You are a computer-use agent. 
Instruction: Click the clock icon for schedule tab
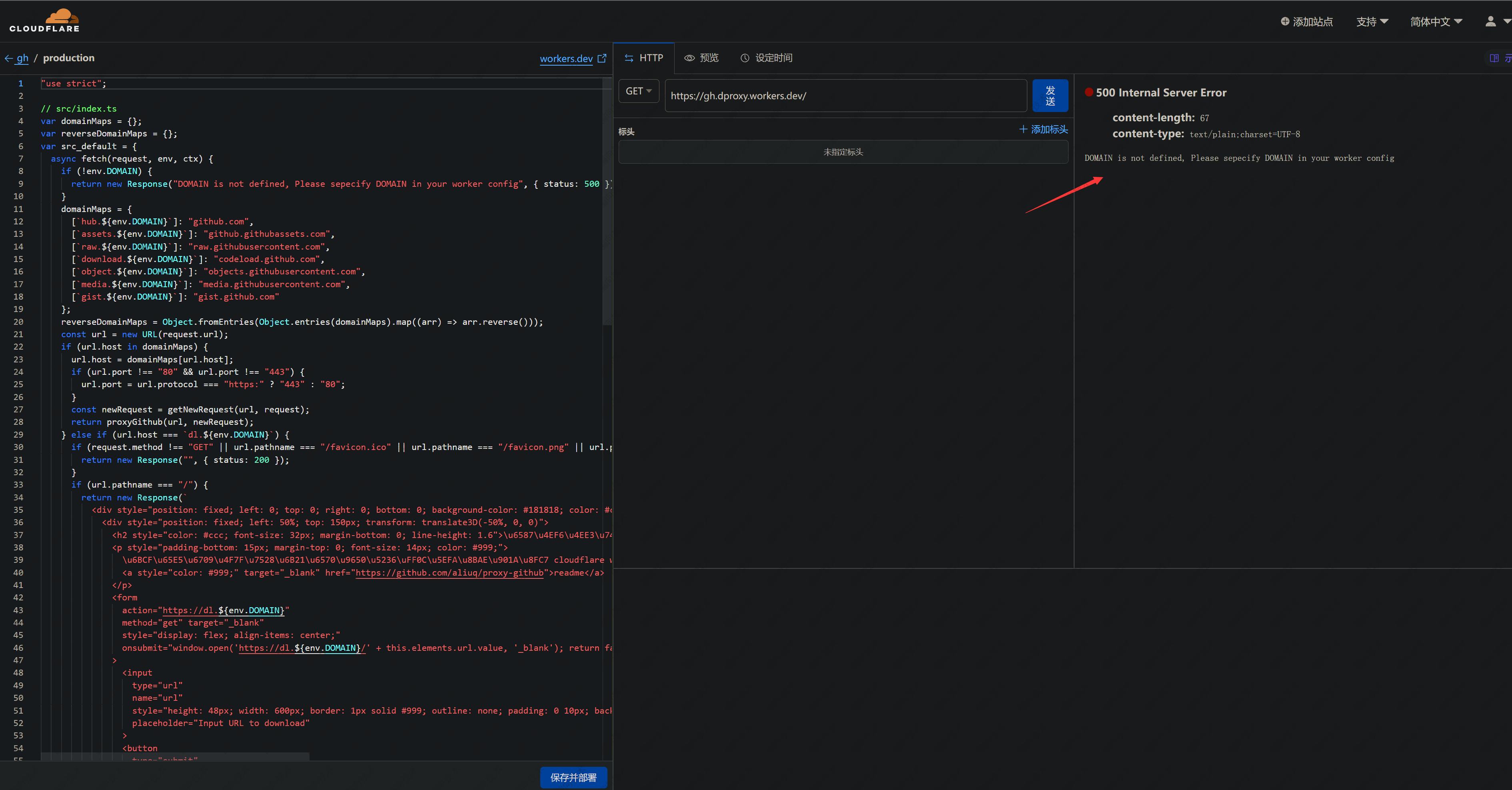(745, 58)
